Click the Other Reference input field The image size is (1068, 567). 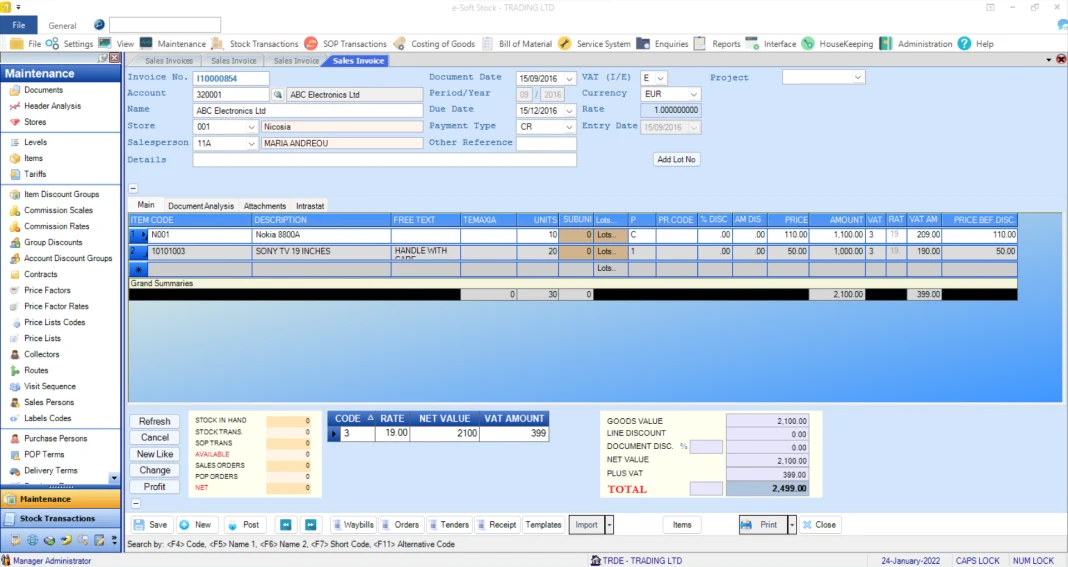(x=546, y=143)
